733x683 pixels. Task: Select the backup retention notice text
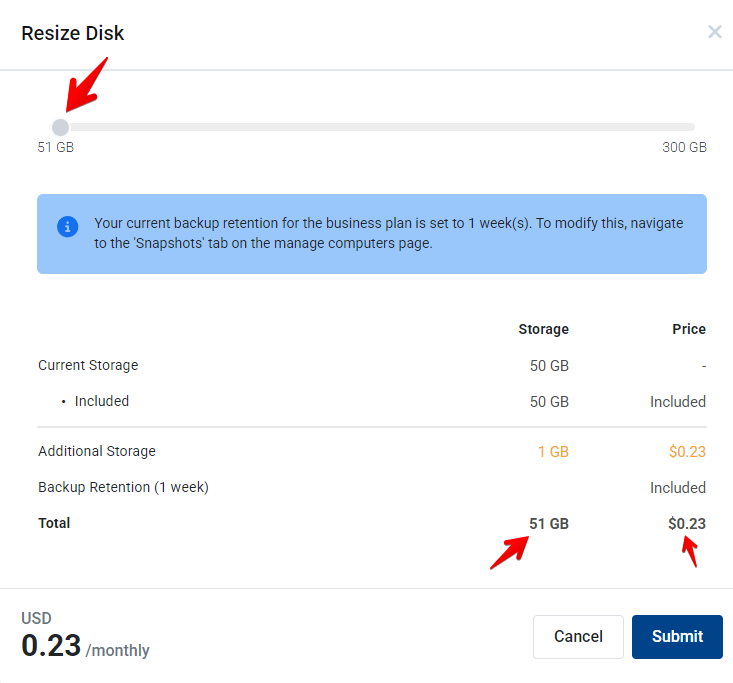[x=388, y=233]
